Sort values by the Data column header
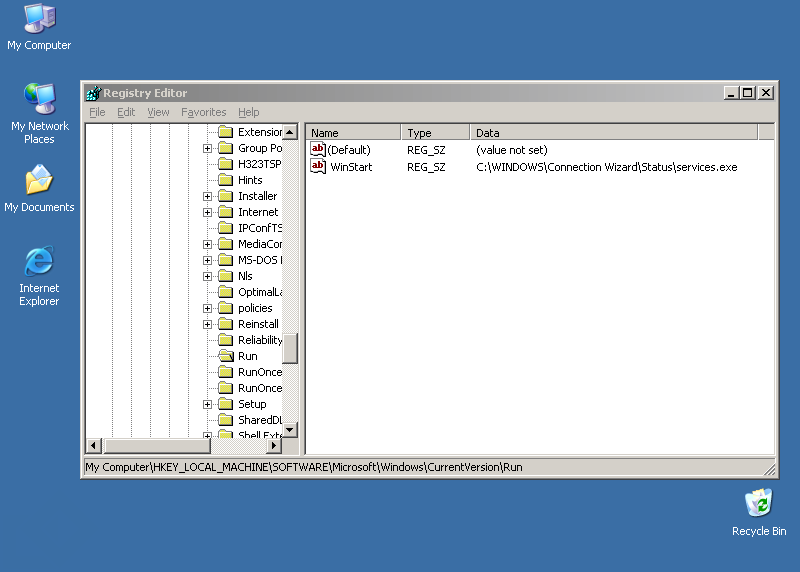The height and width of the screenshot is (572, 800). click(x=614, y=133)
